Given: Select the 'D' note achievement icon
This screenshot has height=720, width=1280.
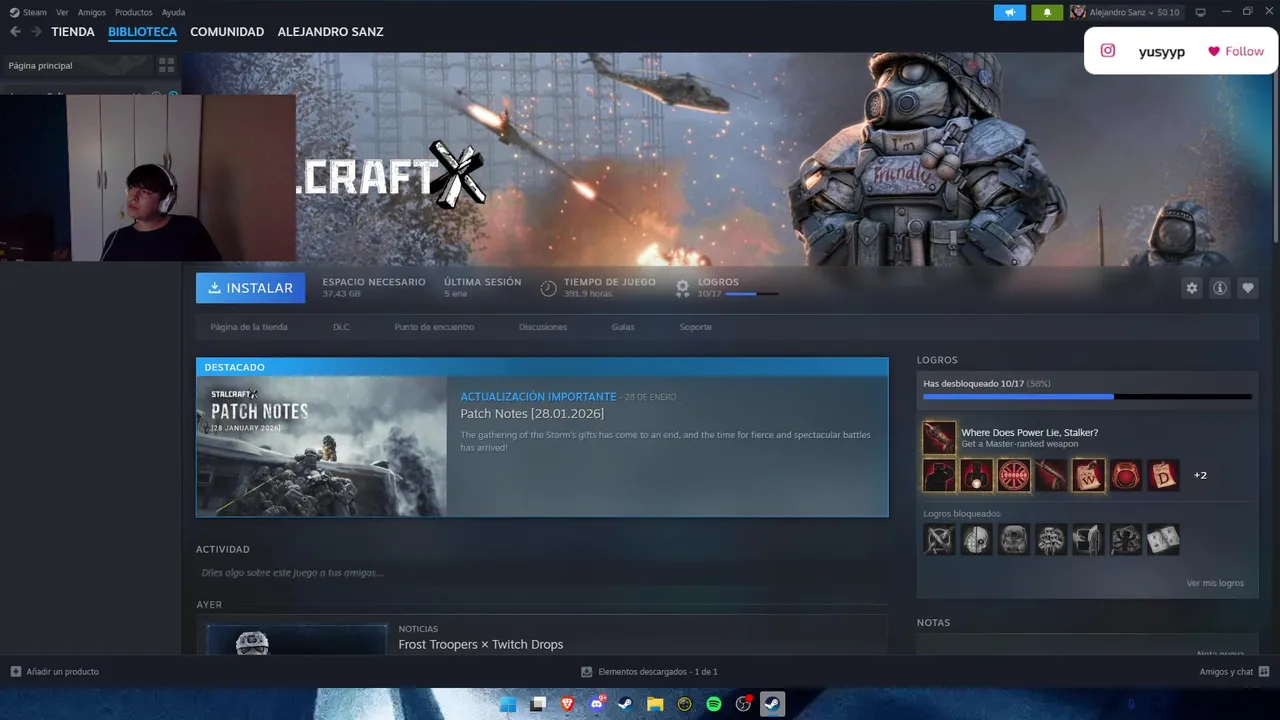Looking at the screenshot, I should (1163, 476).
